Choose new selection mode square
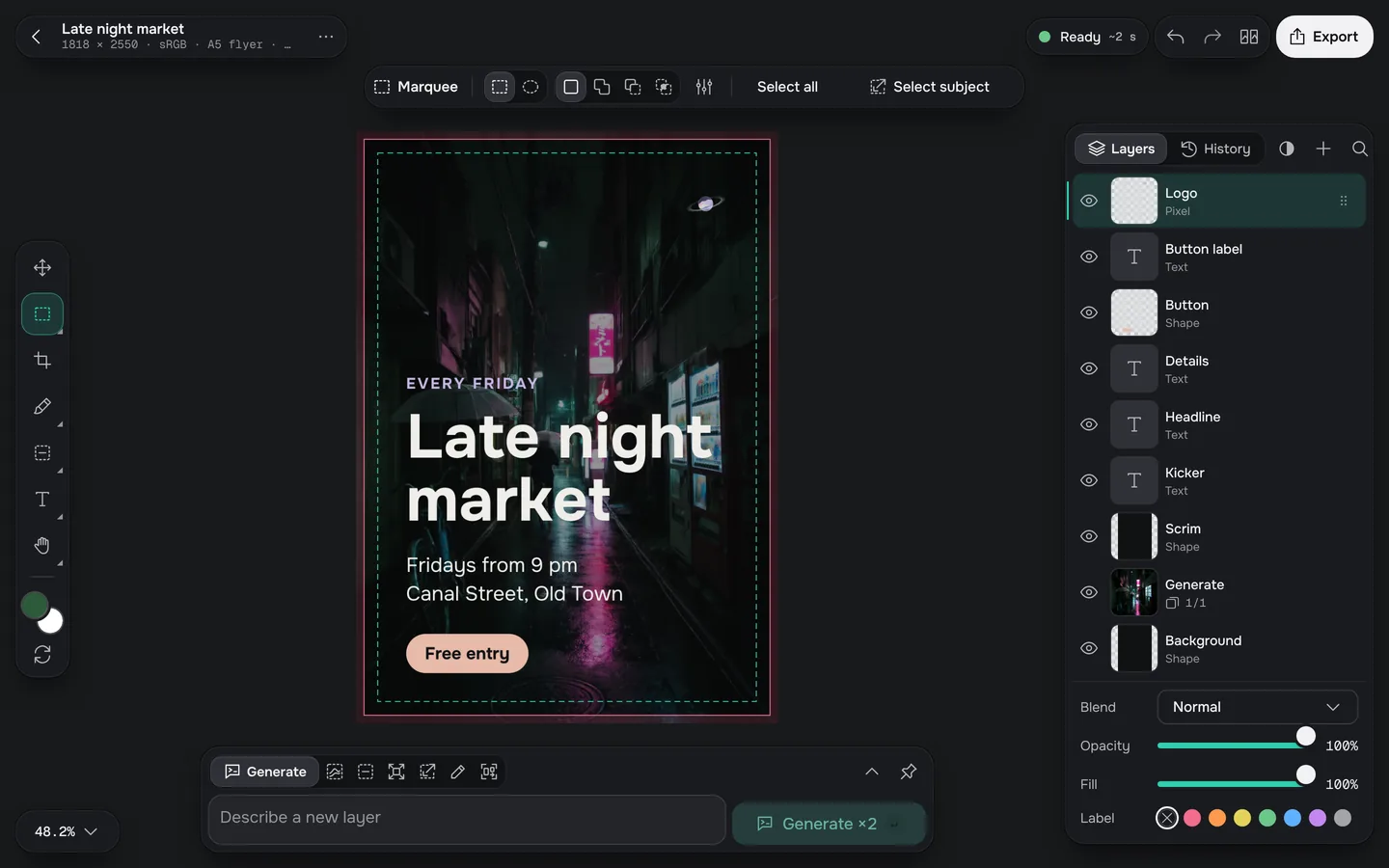This screenshot has height=868, width=1389. coord(571,87)
